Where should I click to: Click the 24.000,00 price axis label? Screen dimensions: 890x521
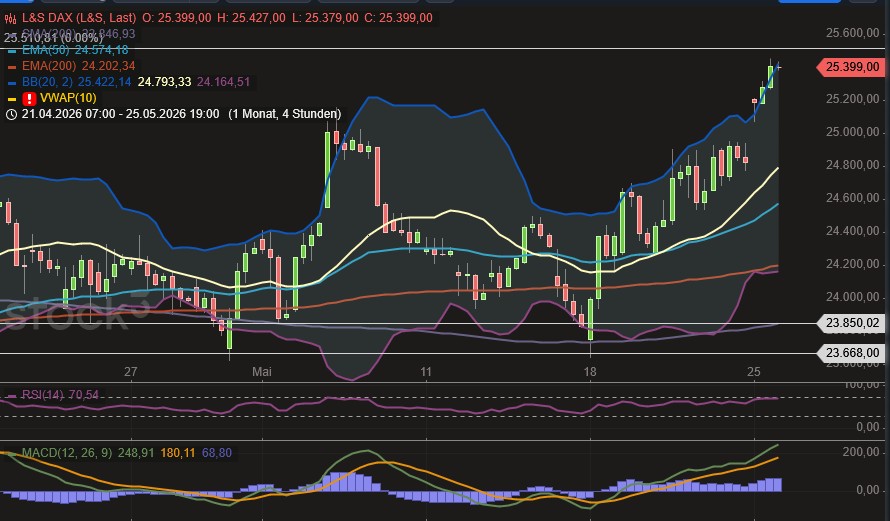pyautogui.click(x=853, y=297)
